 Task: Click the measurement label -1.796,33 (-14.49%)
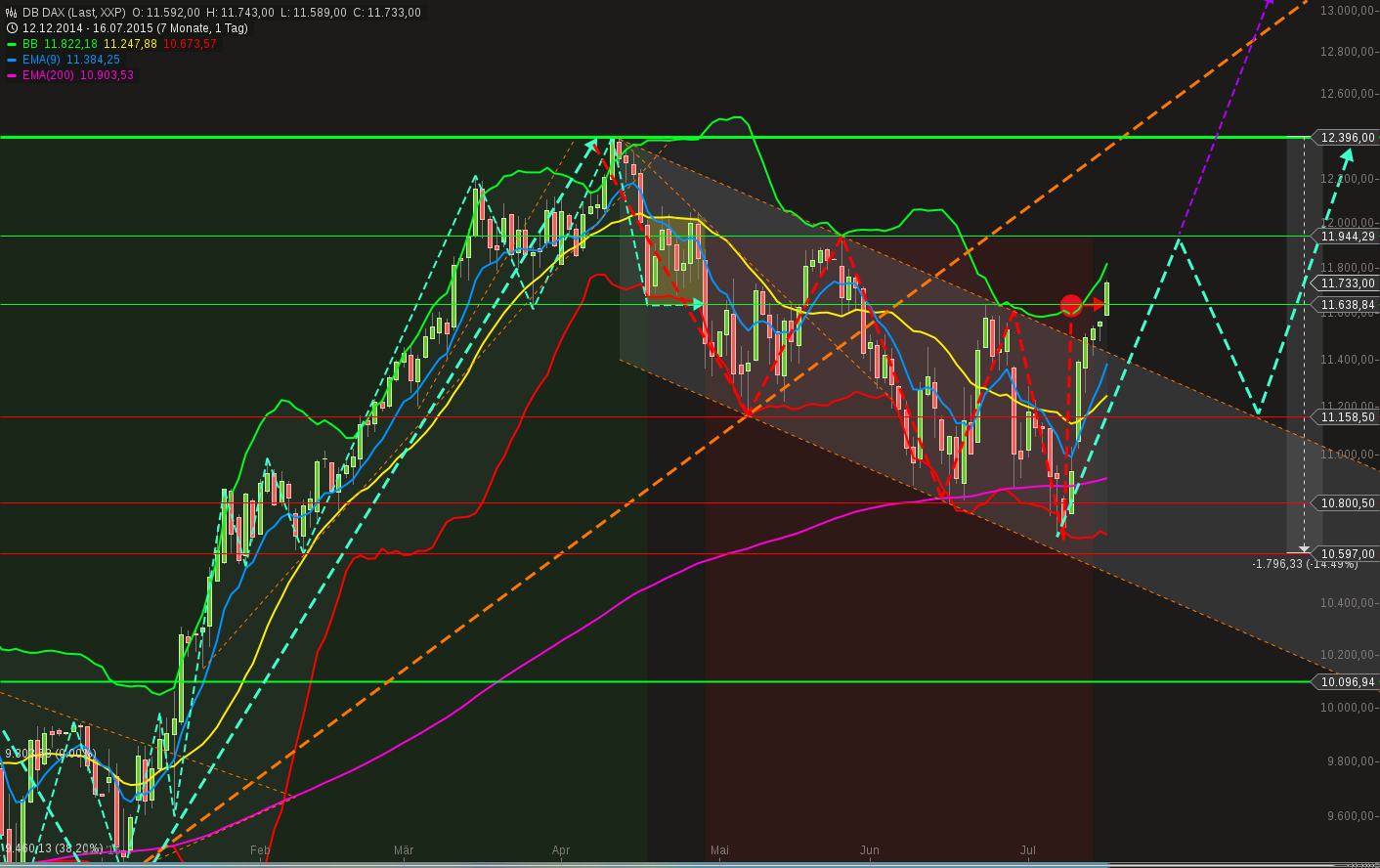(x=1305, y=564)
